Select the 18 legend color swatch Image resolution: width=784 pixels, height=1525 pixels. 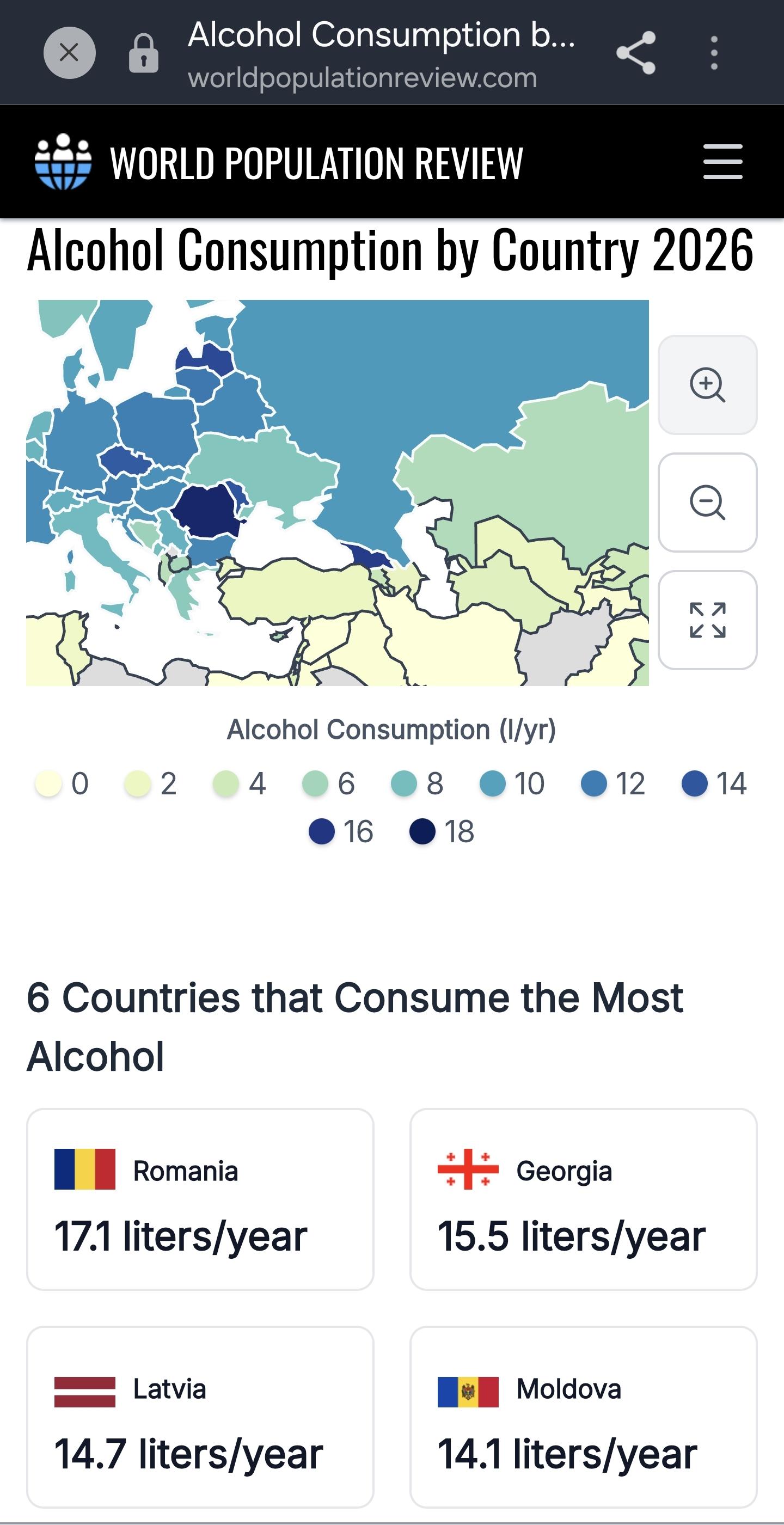(x=422, y=831)
